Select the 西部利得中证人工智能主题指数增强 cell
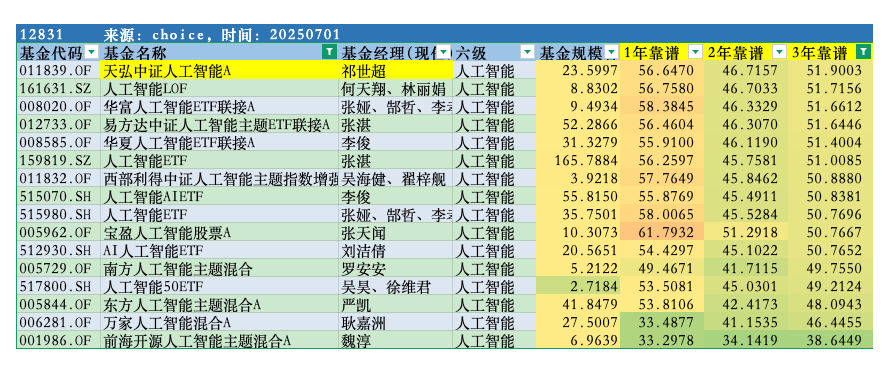 220,179
